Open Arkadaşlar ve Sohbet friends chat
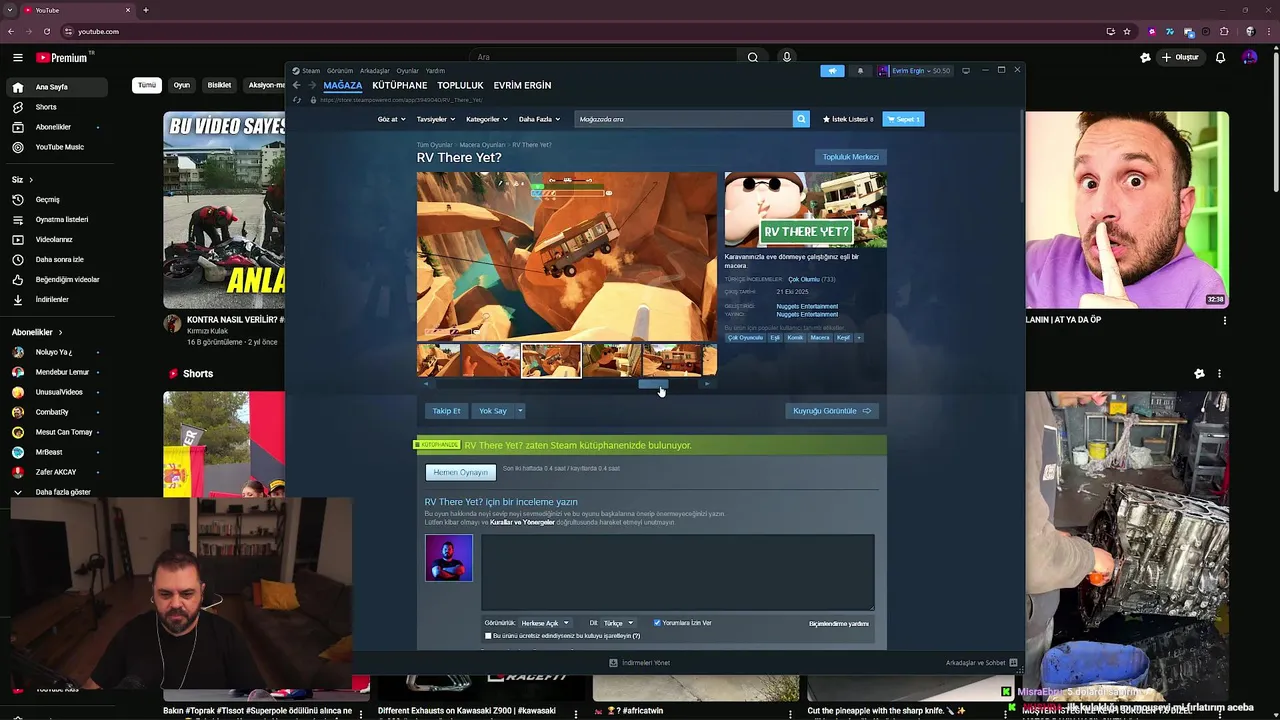The width and height of the screenshot is (1280, 720). pyautogui.click(x=982, y=663)
